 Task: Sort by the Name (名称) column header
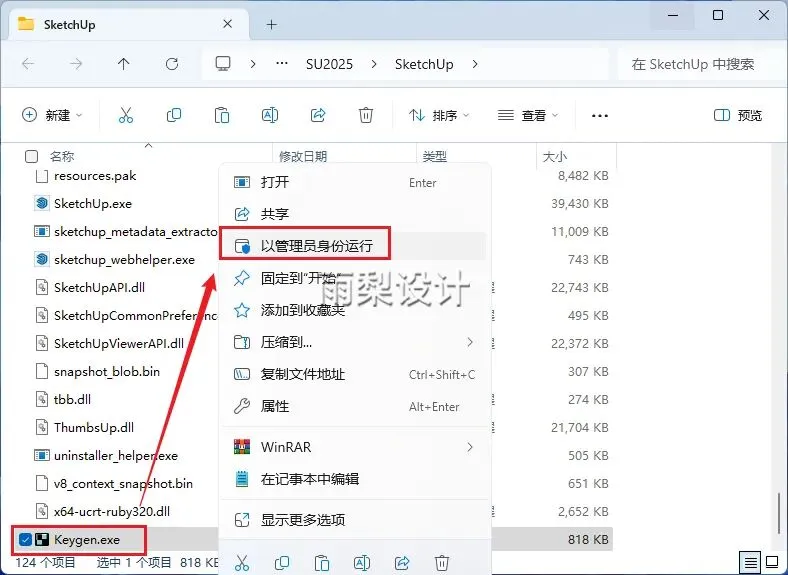click(x=62, y=156)
